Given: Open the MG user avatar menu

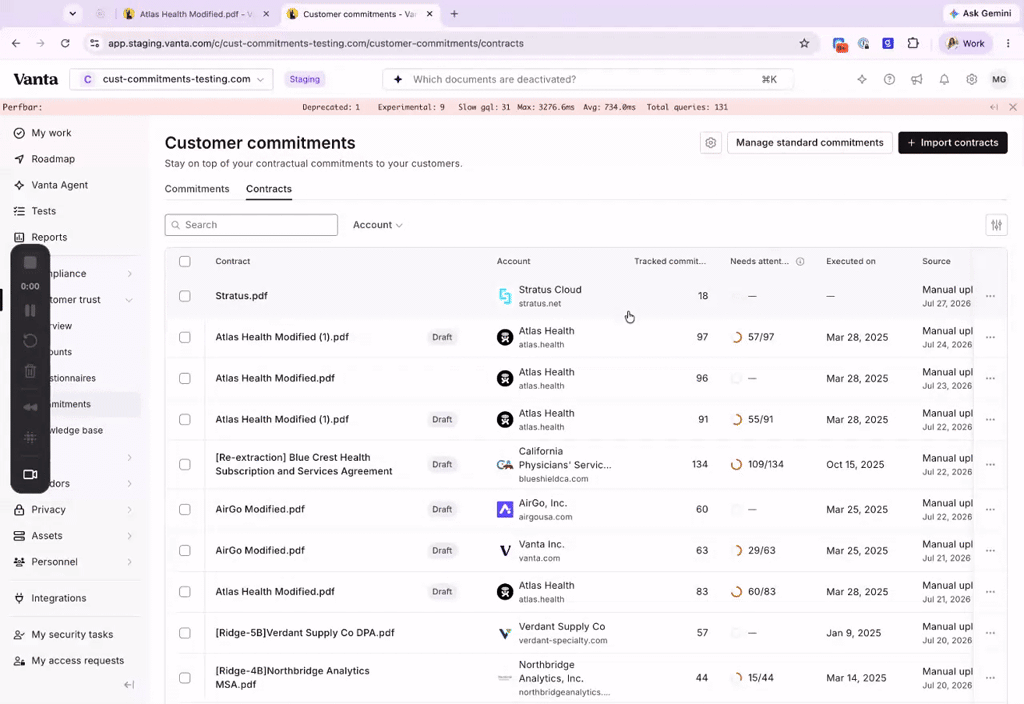Looking at the screenshot, I should point(999,79).
